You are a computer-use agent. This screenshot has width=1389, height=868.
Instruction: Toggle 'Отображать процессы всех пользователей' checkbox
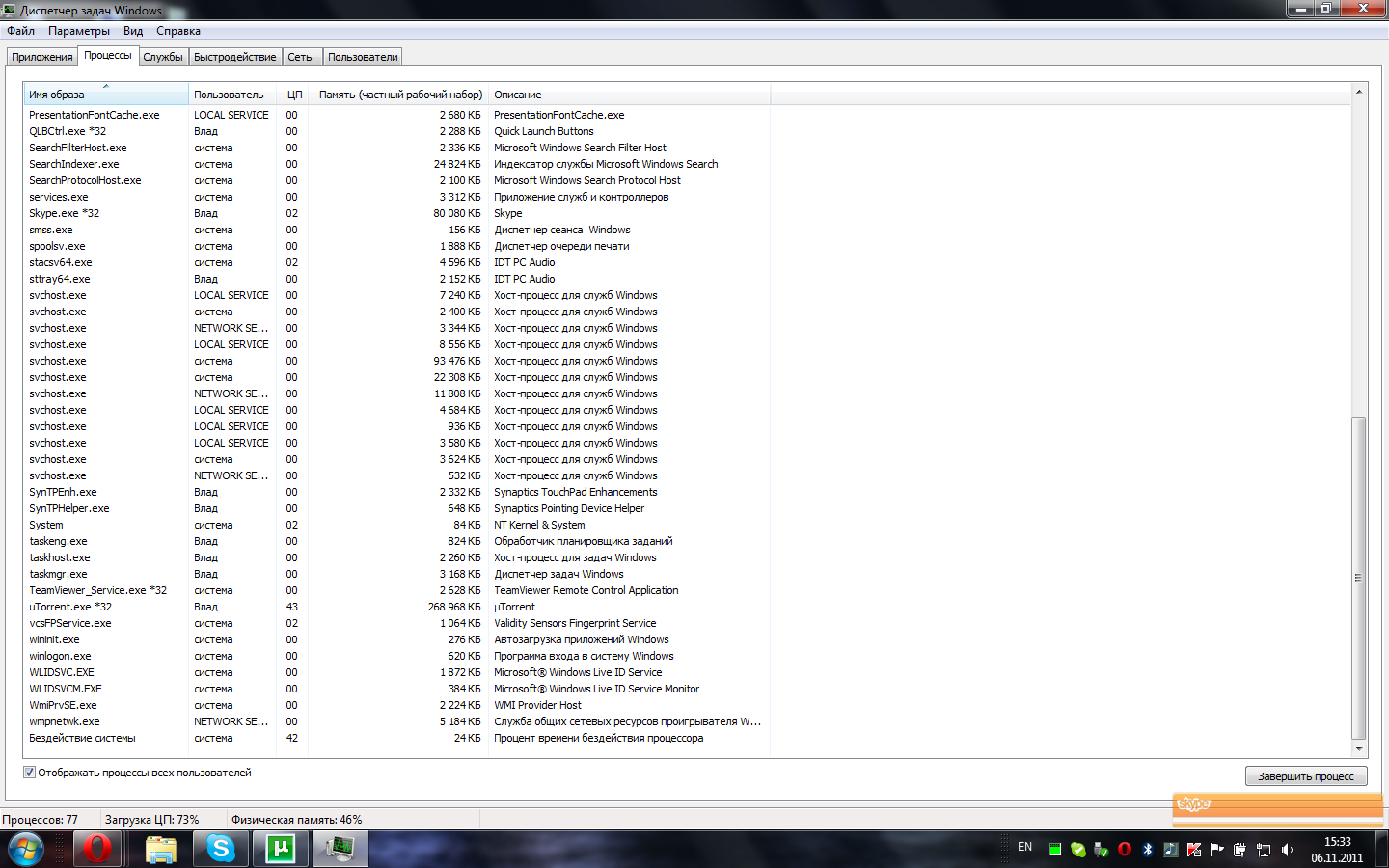click(29, 773)
